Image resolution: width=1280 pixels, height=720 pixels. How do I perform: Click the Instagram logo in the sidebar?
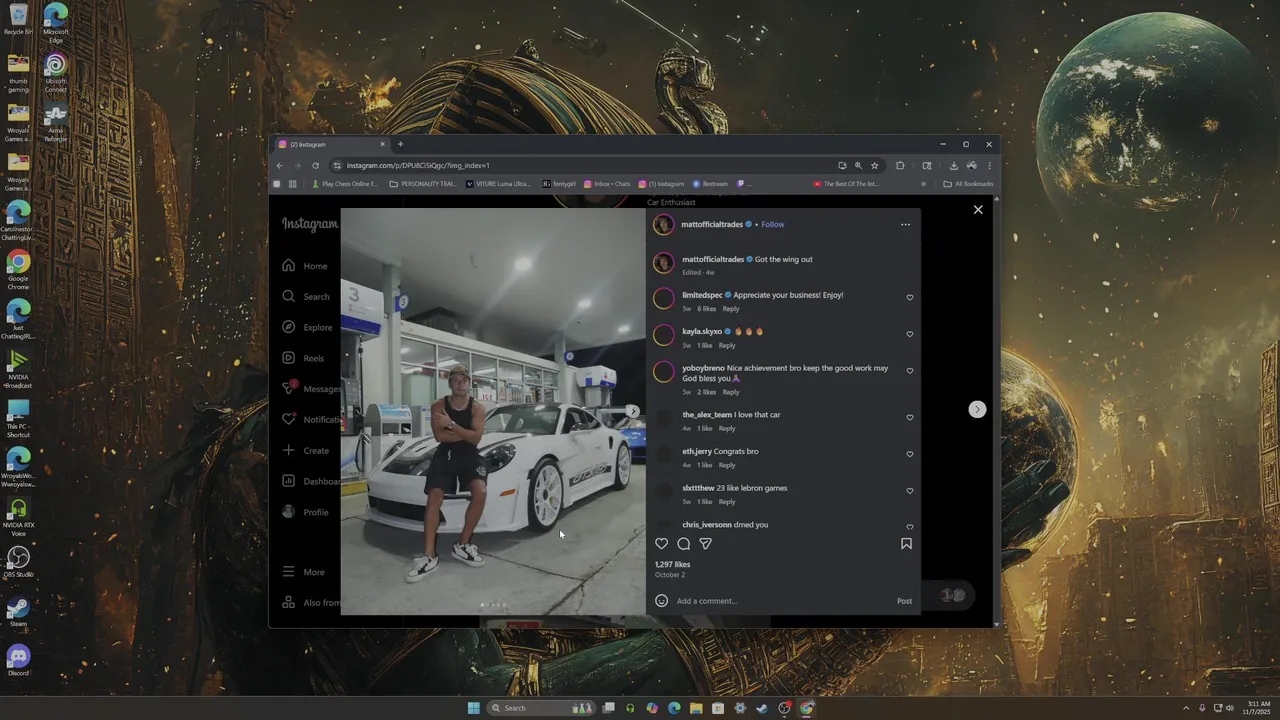tap(309, 224)
